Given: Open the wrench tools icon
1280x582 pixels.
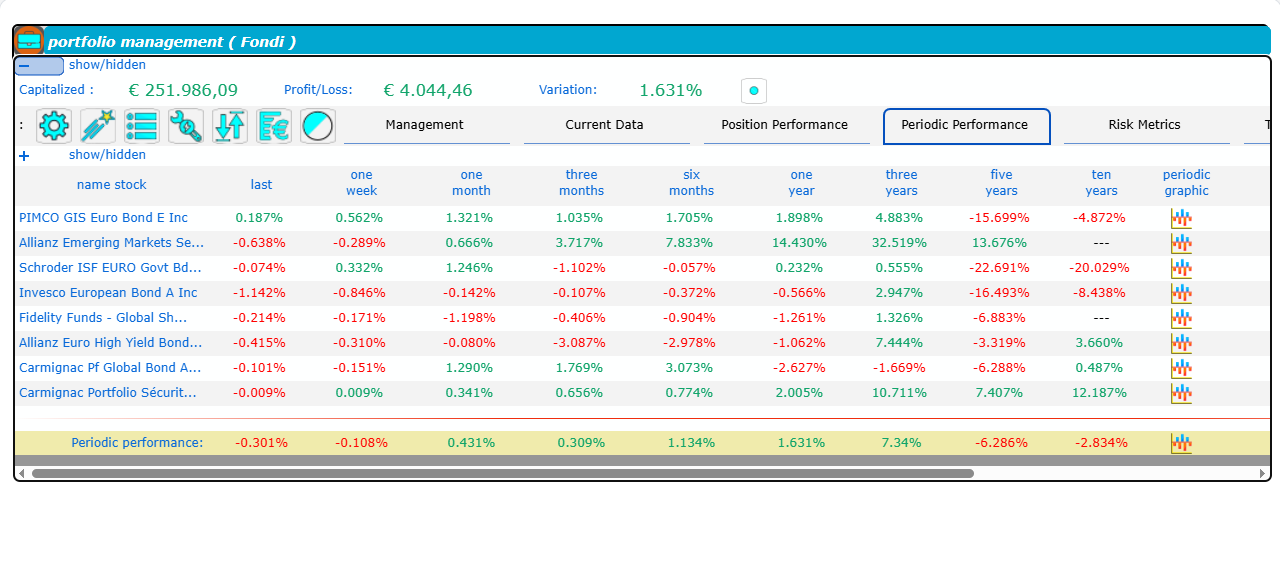Looking at the screenshot, I should [x=186, y=126].
